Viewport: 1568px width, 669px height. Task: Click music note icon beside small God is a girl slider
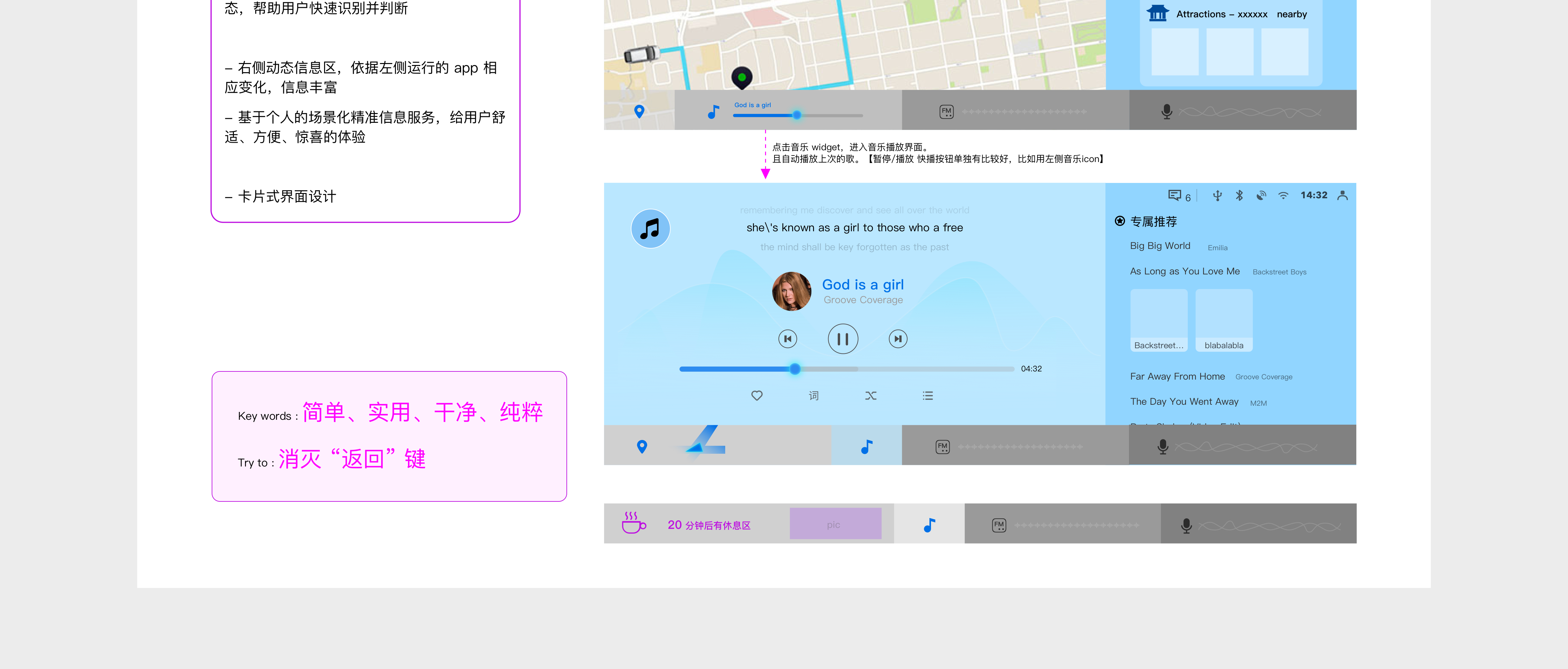(x=713, y=112)
